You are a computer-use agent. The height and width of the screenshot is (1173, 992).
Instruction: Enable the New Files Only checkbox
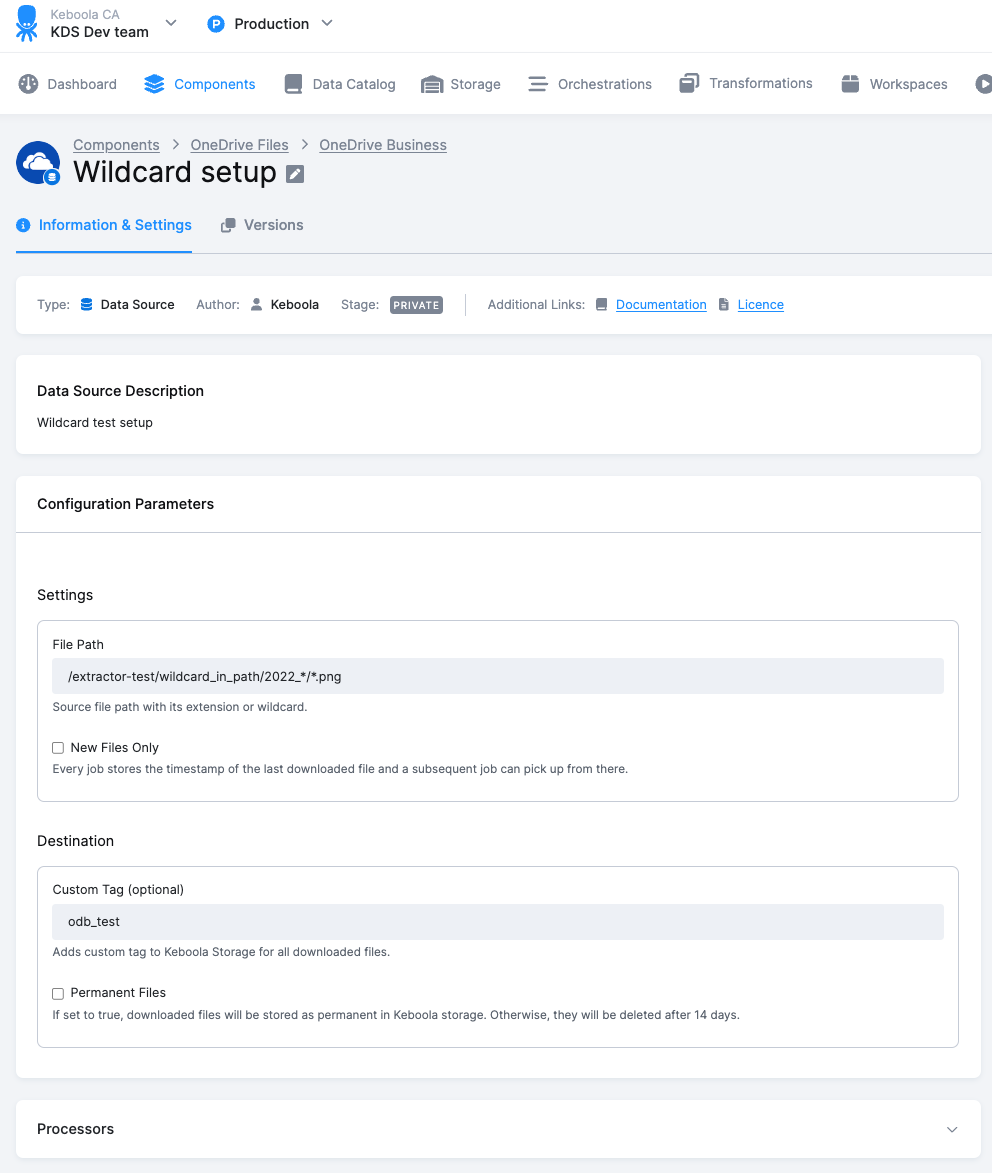tap(57, 747)
